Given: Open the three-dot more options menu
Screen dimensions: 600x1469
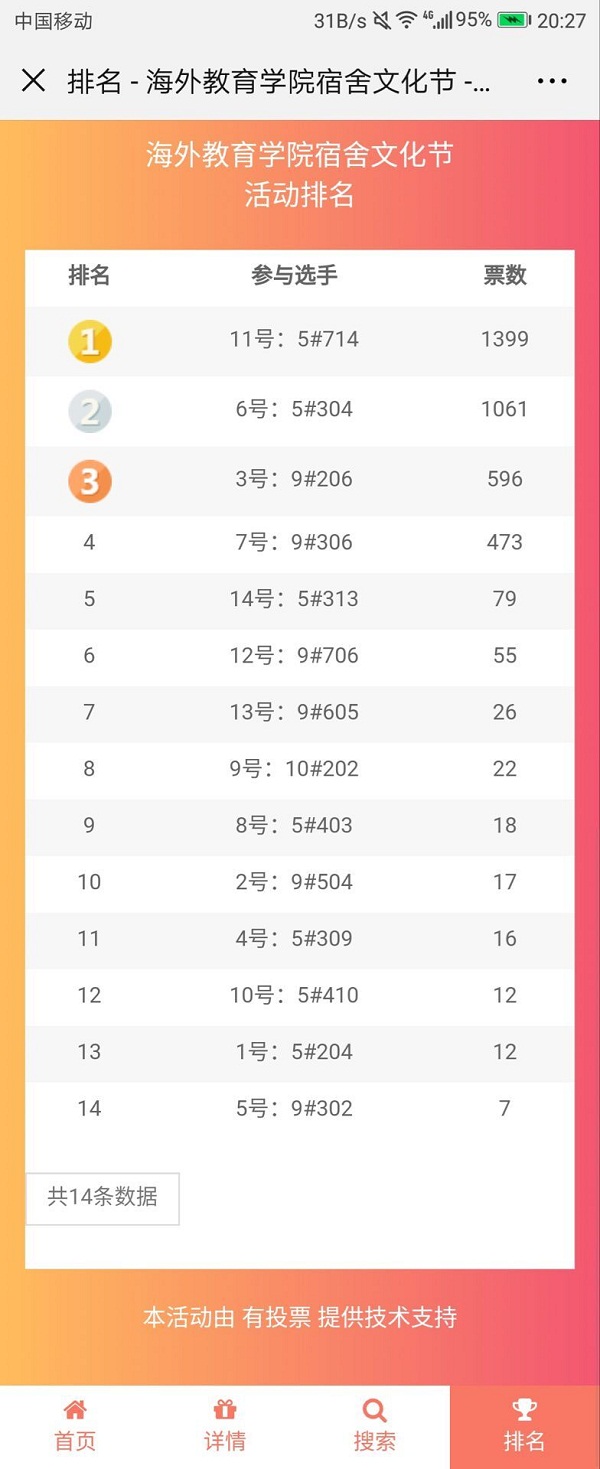Looking at the screenshot, I should click(552, 81).
